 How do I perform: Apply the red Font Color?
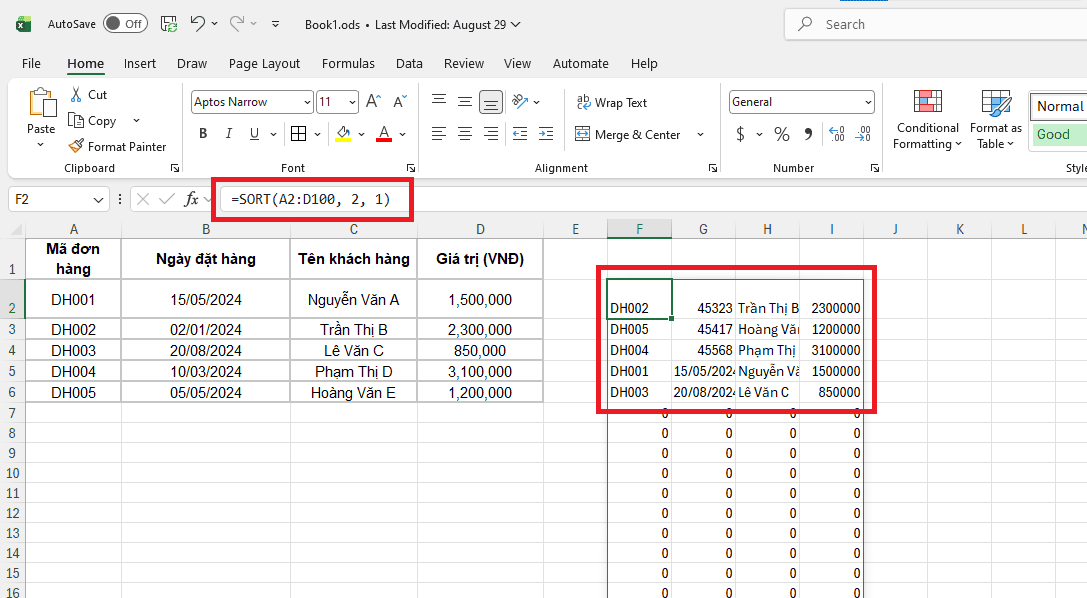384,134
